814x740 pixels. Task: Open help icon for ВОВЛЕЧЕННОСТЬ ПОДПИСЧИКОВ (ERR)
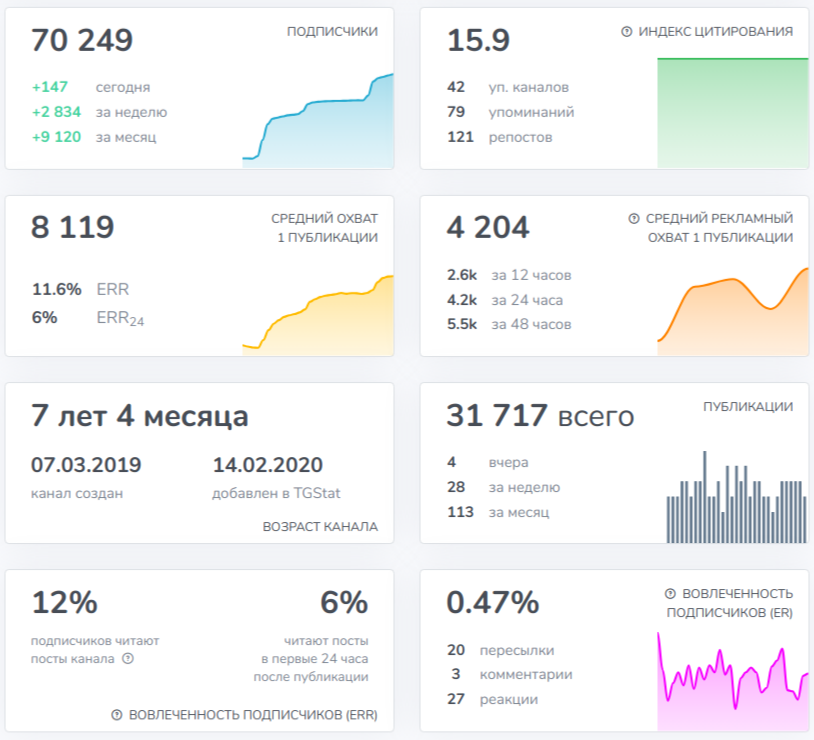click(x=117, y=715)
